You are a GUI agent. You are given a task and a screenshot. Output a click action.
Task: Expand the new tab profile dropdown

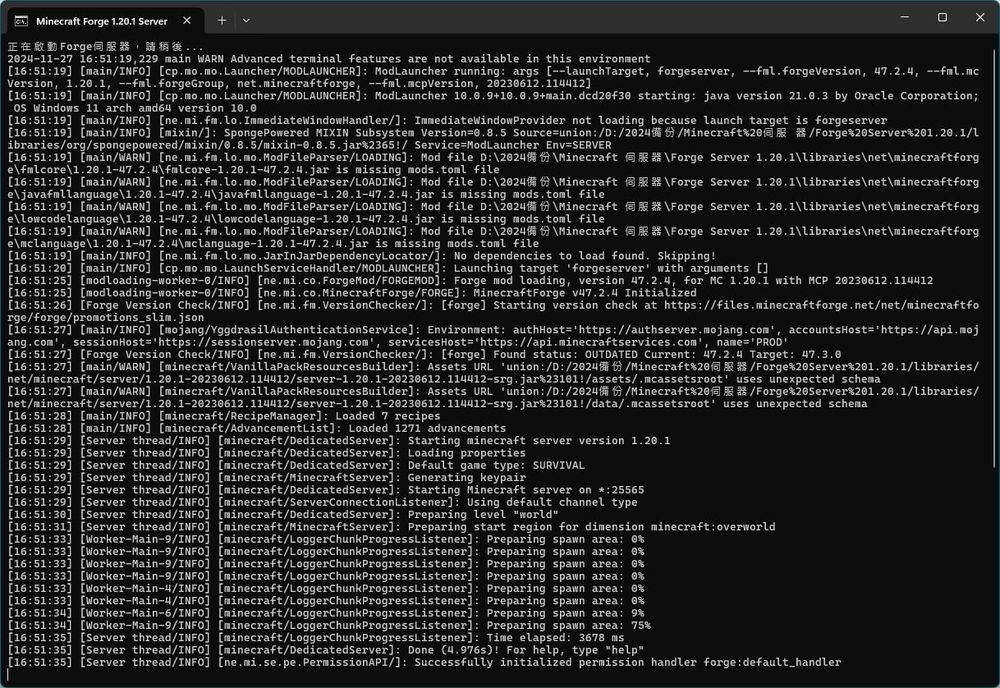click(247, 19)
